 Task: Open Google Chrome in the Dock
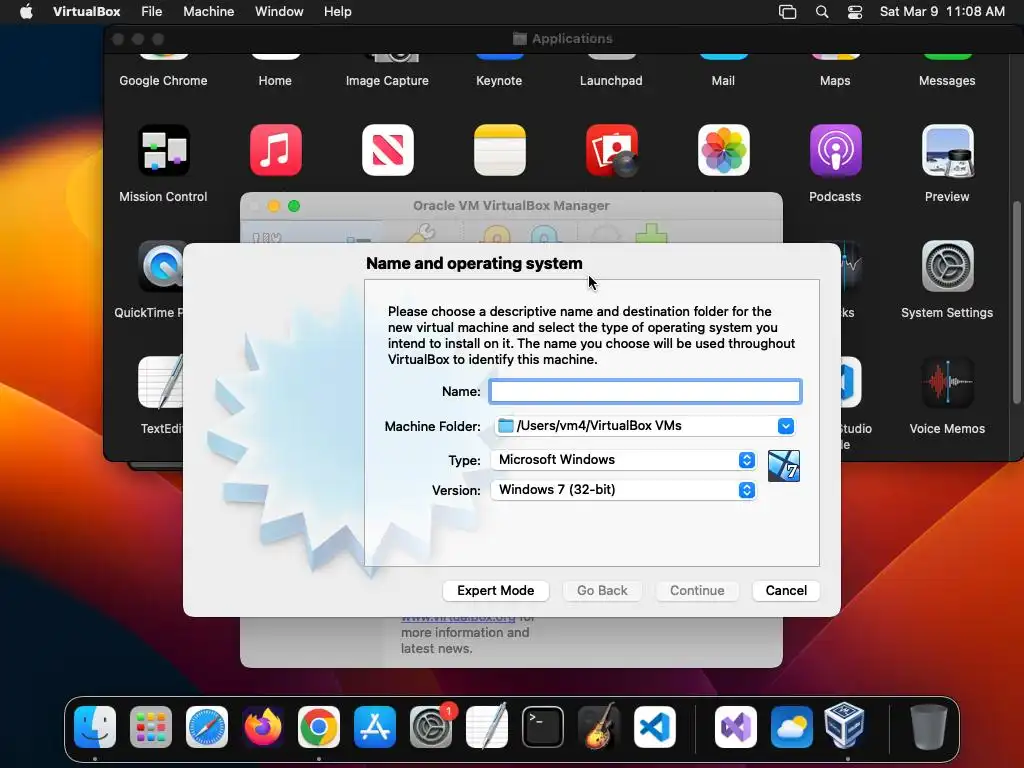click(x=319, y=727)
